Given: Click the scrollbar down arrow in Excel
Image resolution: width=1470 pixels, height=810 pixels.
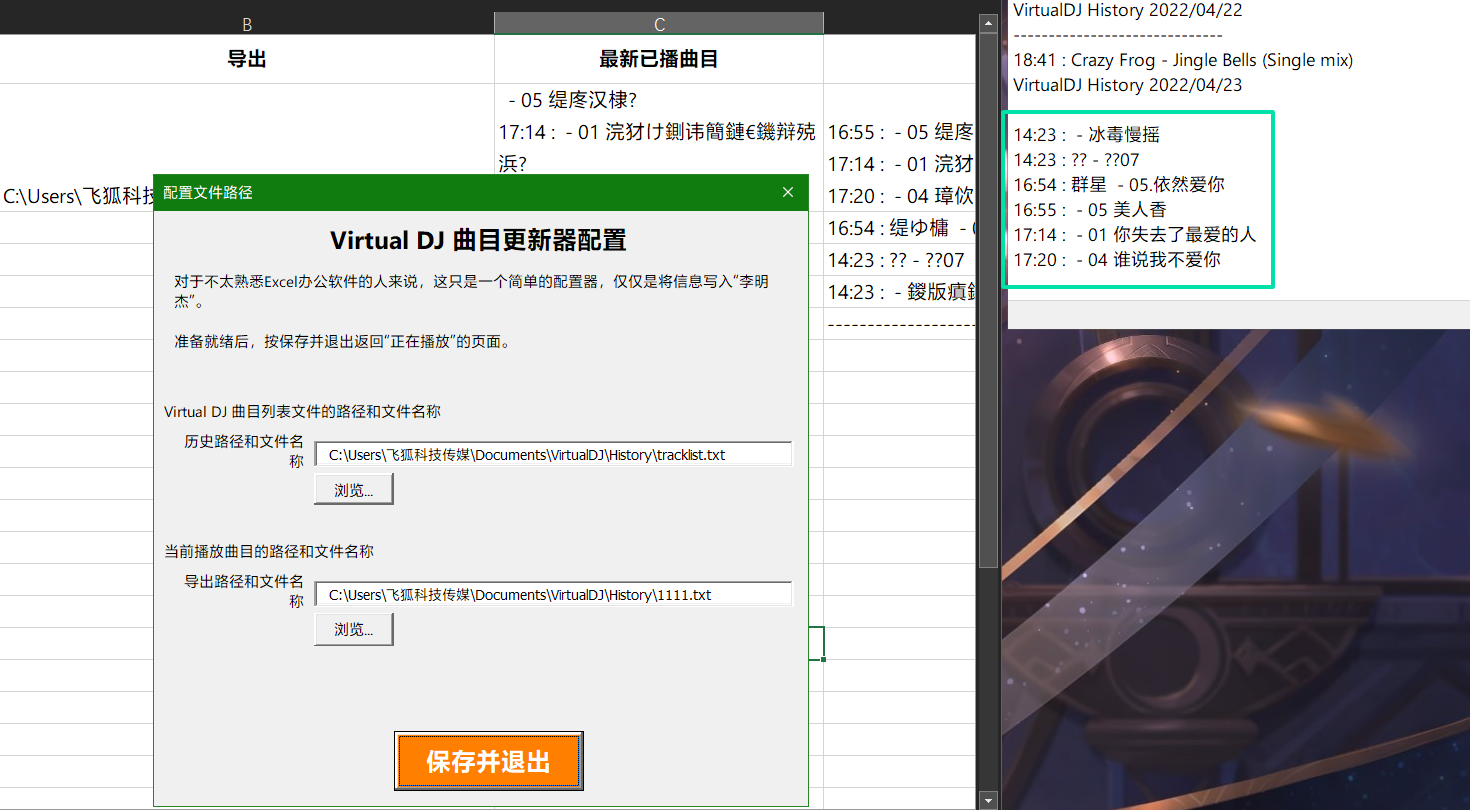Looking at the screenshot, I should [x=988, y=800].
